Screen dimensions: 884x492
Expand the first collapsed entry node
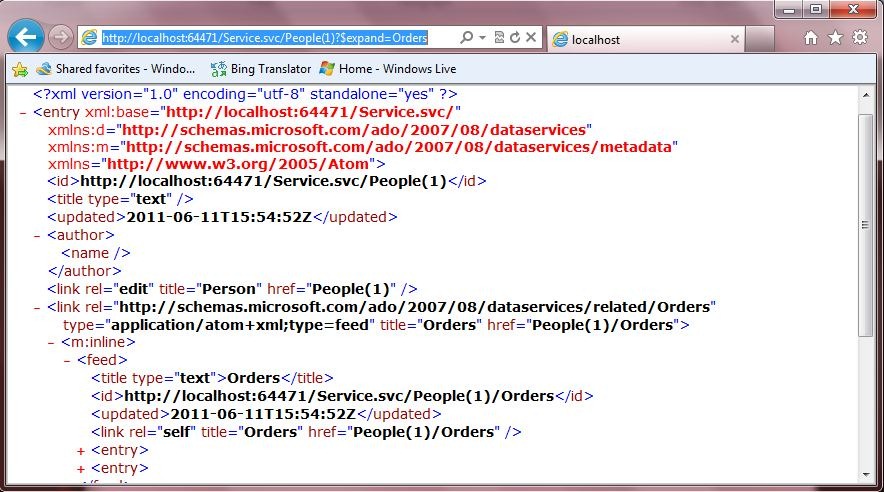(x=80, y=450)
